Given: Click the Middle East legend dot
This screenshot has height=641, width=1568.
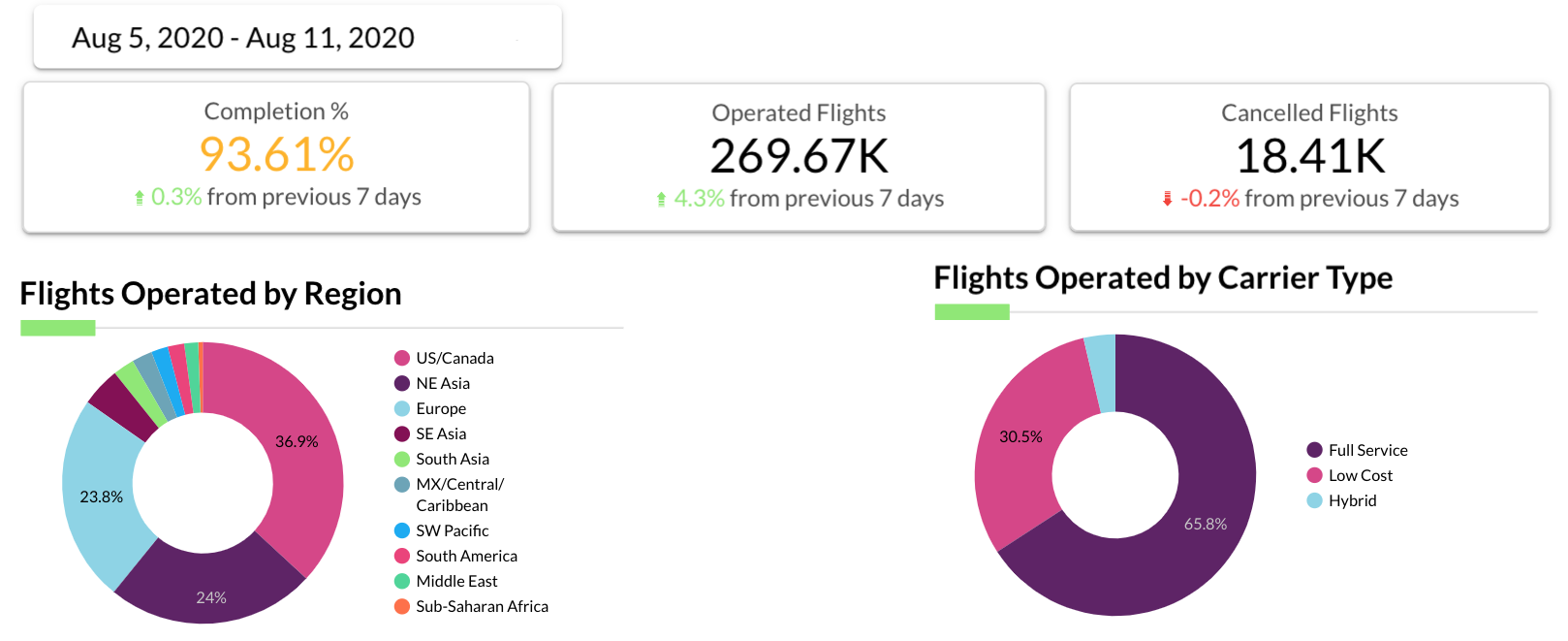Looking at the screenshot, I should 402,581.
